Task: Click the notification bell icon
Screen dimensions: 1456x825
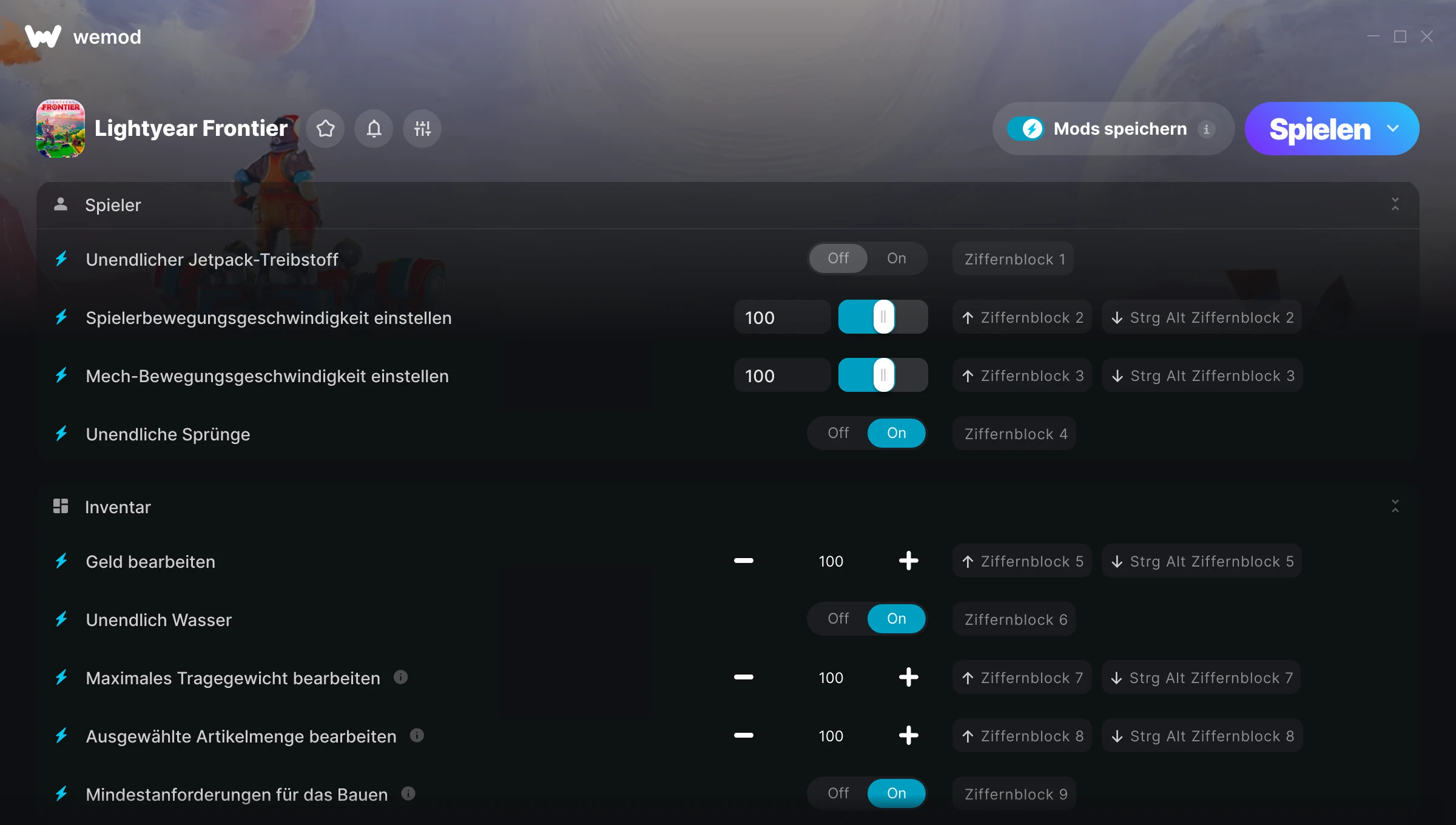Action: (x=374, y=129)
